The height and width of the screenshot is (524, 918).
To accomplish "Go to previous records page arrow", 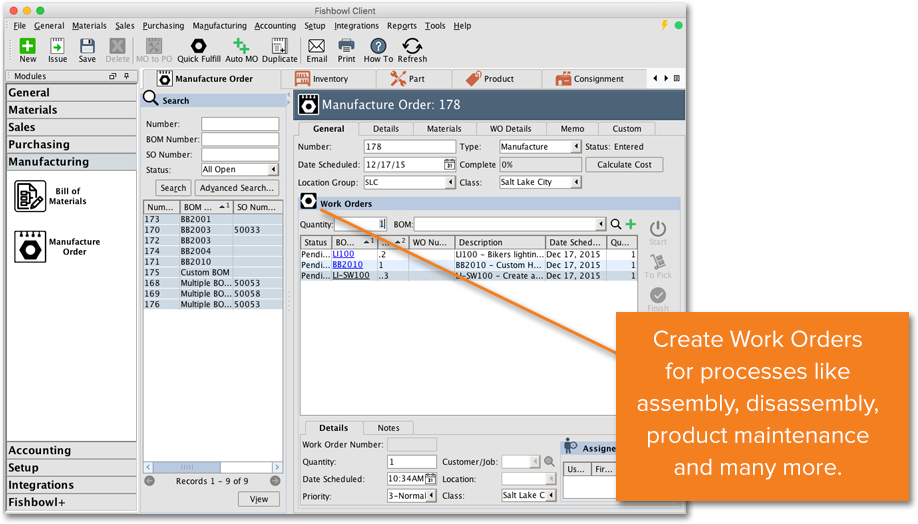I will [x=150, y=481].
